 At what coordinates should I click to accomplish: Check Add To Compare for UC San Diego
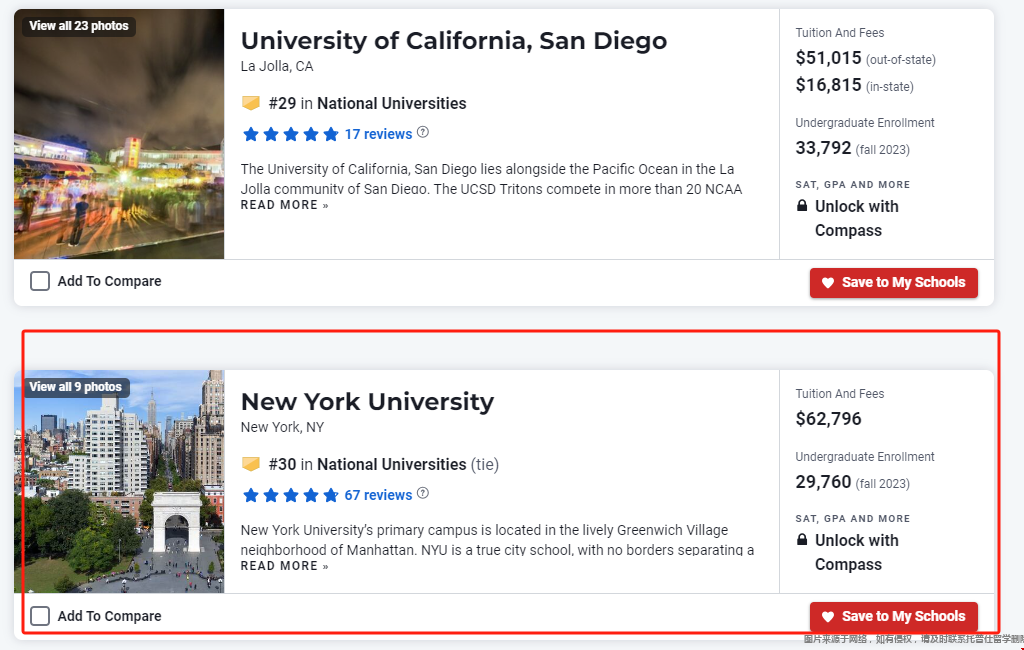[x=40, y=282]
